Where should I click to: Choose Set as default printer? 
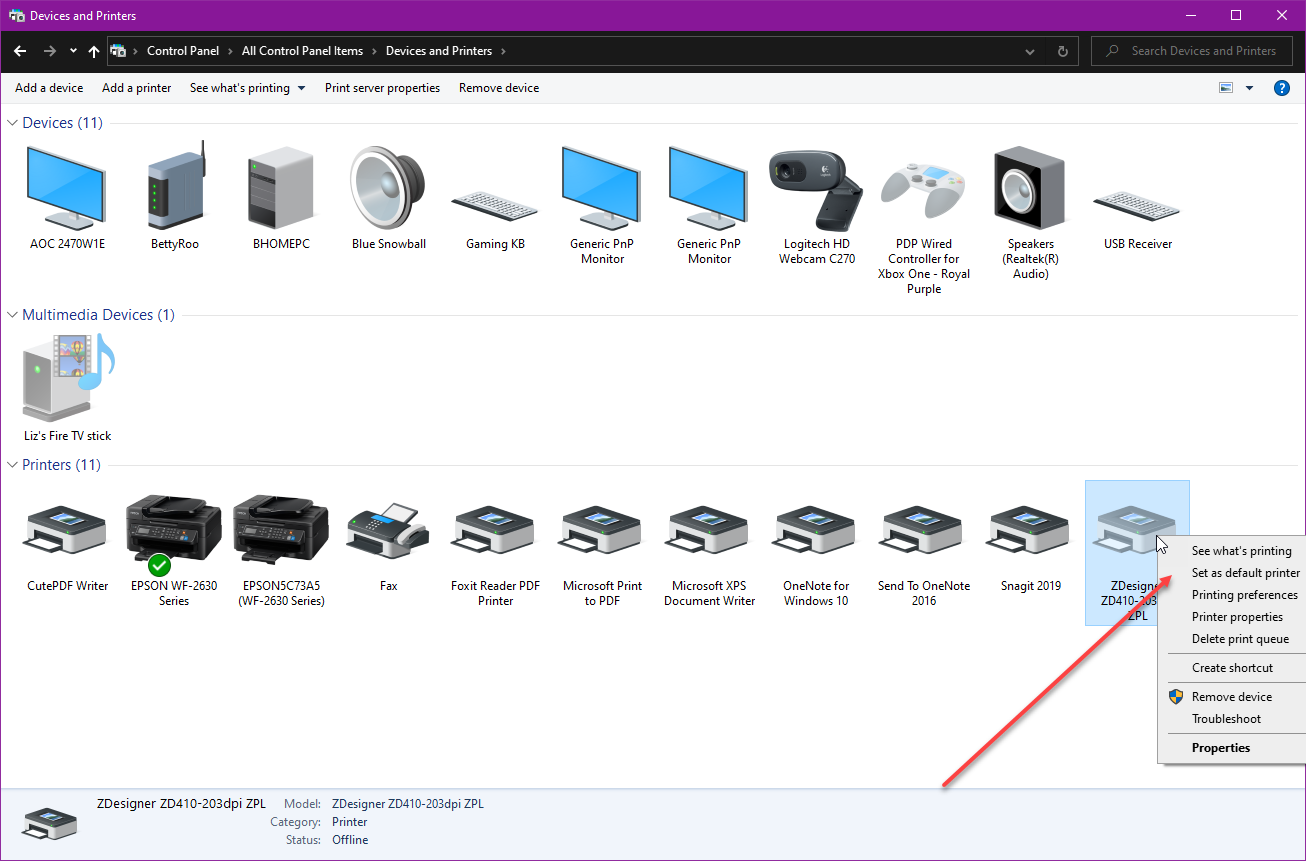click(1246, 573)
